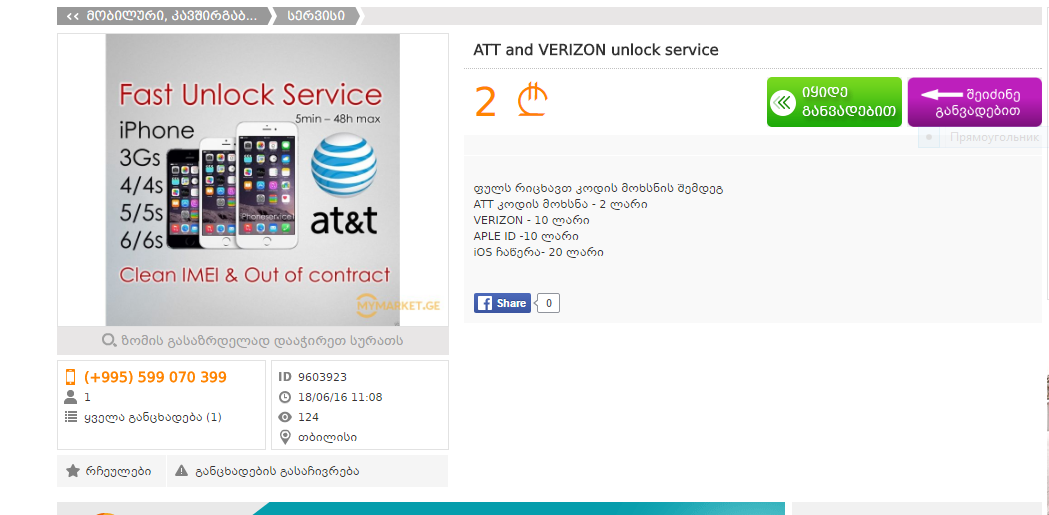Click the zoom hint bar under the picture
1049x515 pixels.
click(253, 340)
